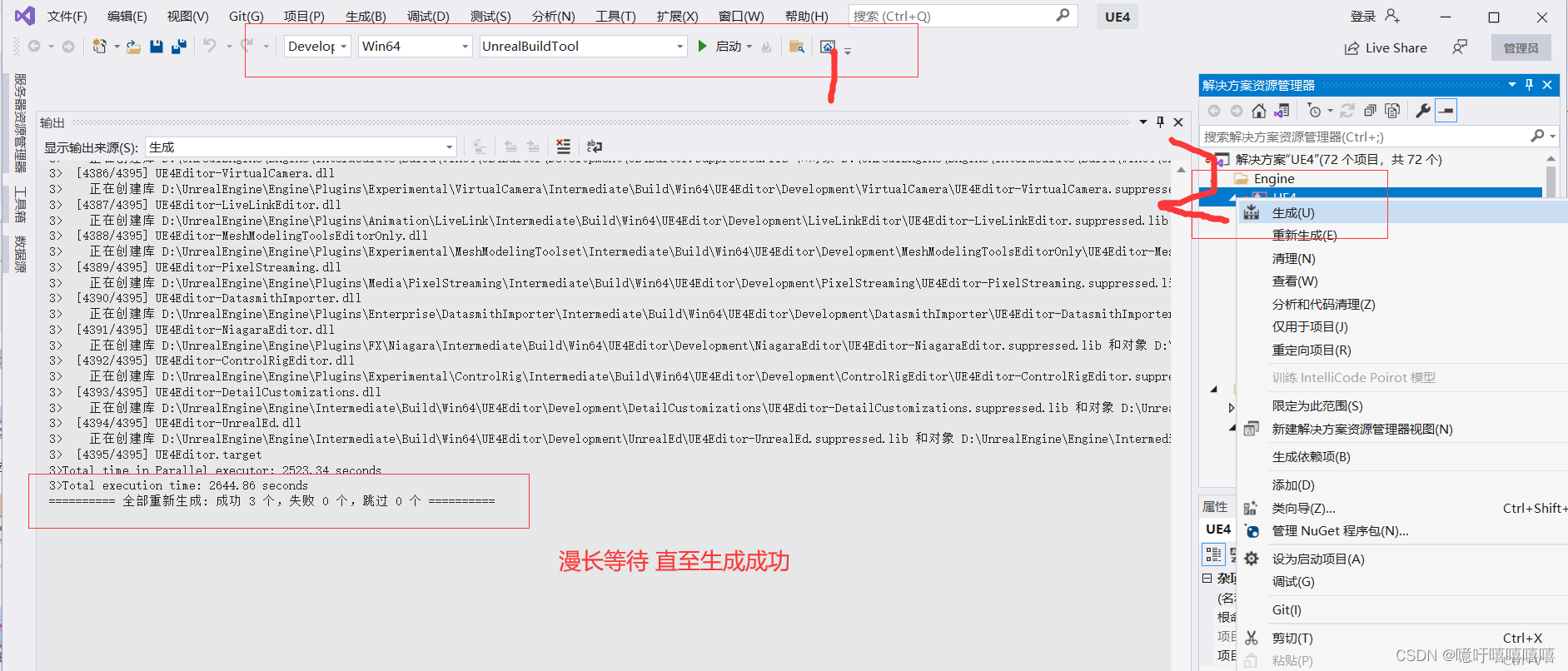Click the New Project toolbar icon
Image resolution: width=1568 pixels, height=671 pixels.
pyautogui.click(x=100, y=47)
